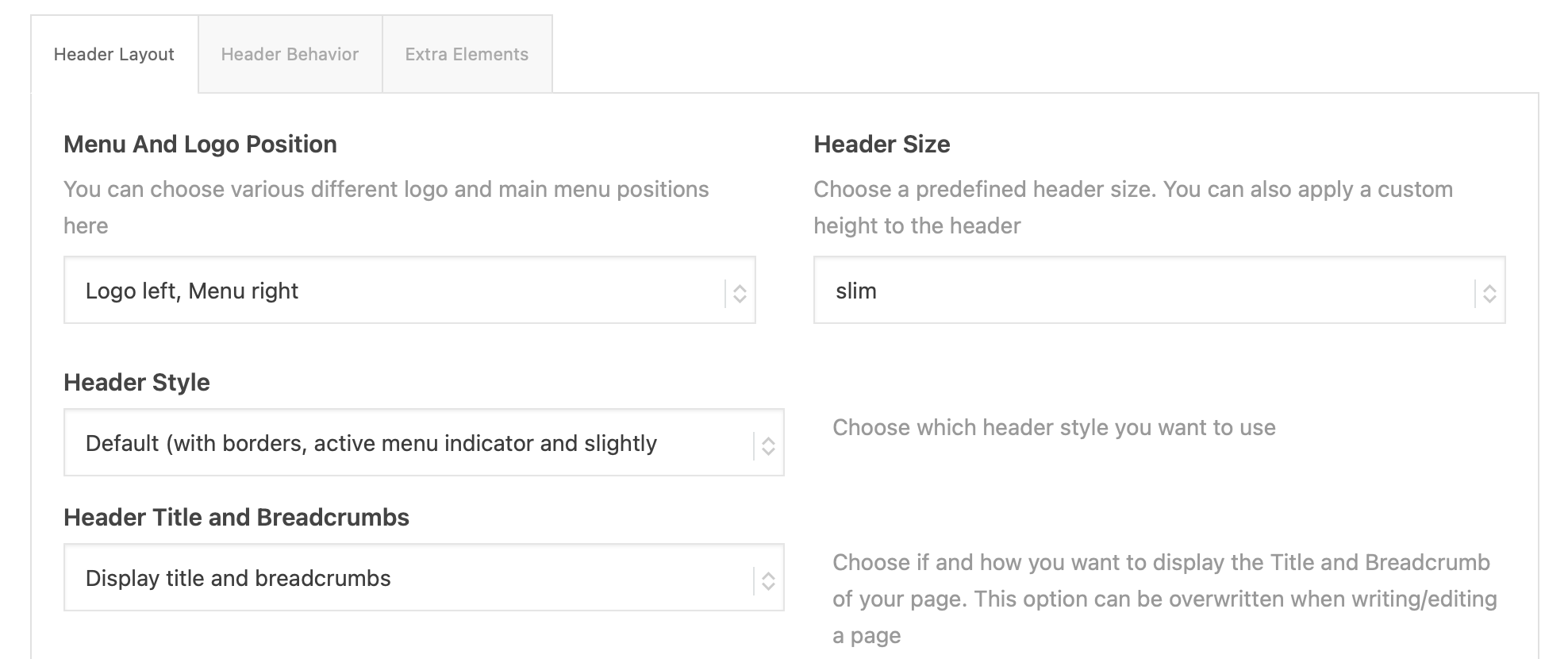This screenshot has height=659, width=1568.
Task: Click the 'height to the header' description line
Action: [x=917, y=225]
